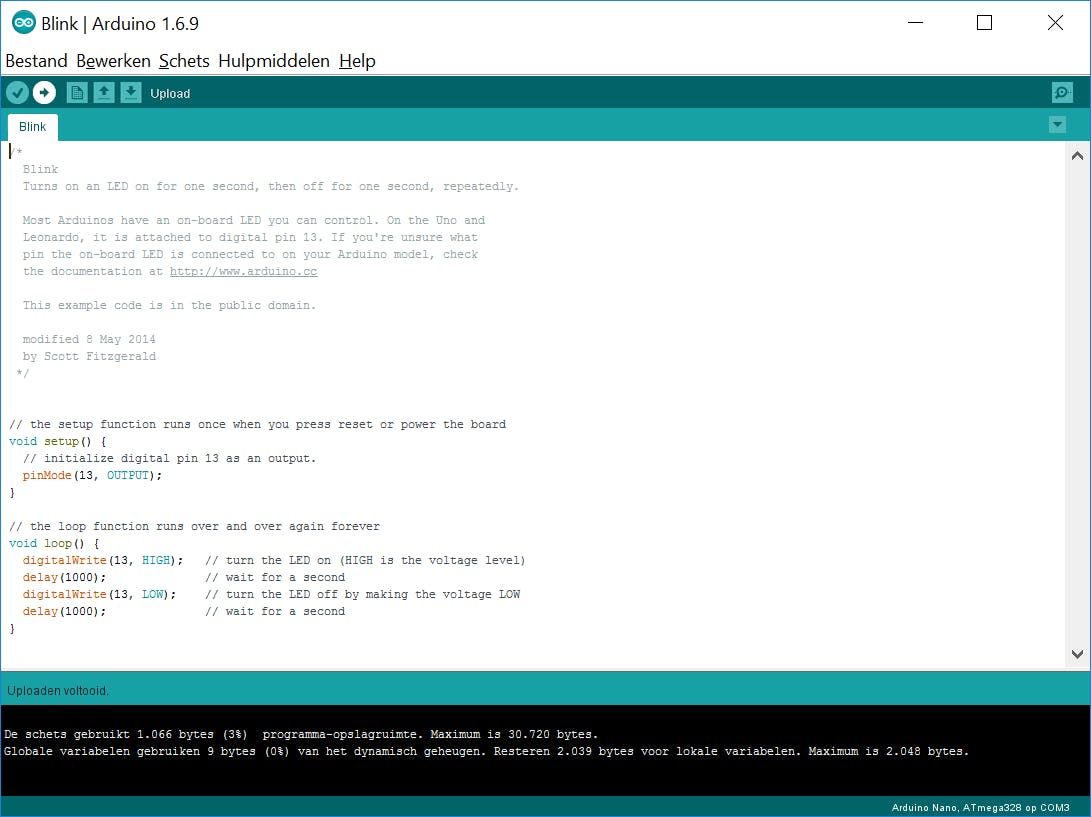Open the Bestand menu
1091x817 pixels.
click(36, 61)
